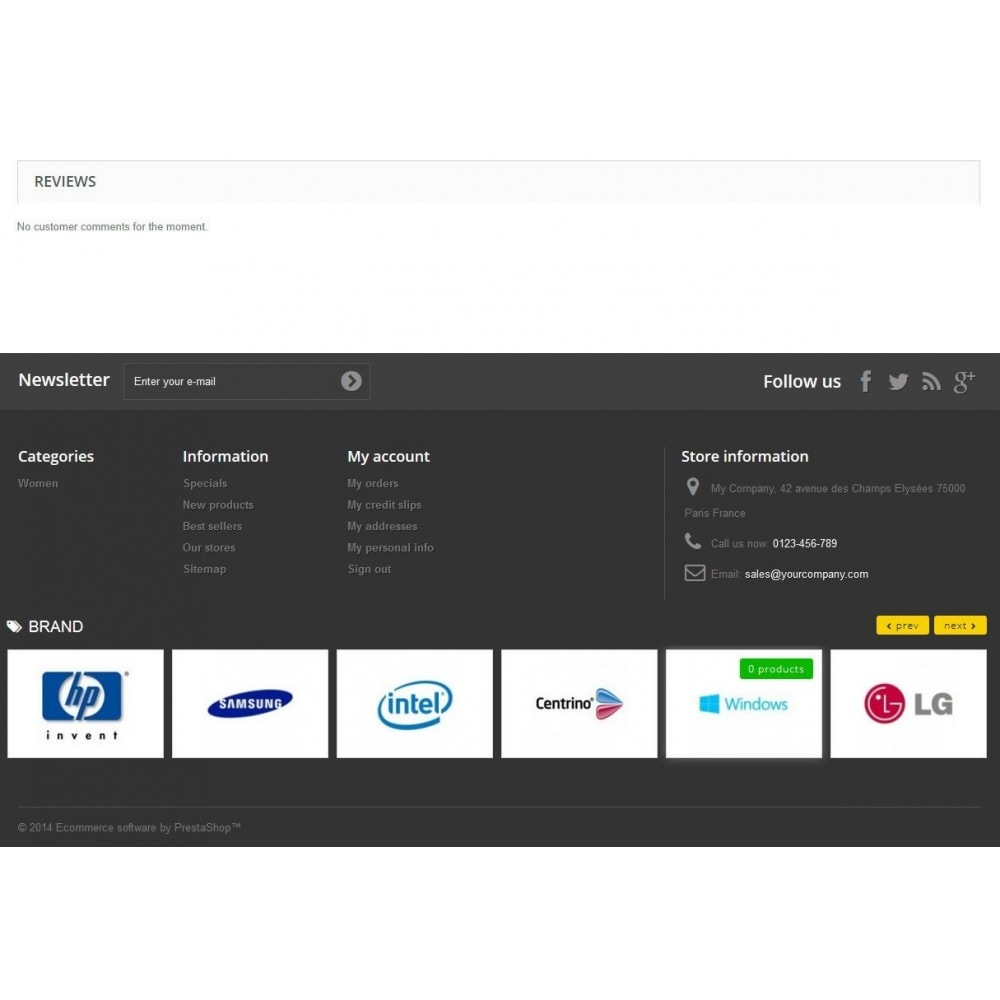Image resolution: width=1000 pixels, height=1000 pixels.
Task: Click the sales@yourcompany.com email address
Action: tap(806, 574)
